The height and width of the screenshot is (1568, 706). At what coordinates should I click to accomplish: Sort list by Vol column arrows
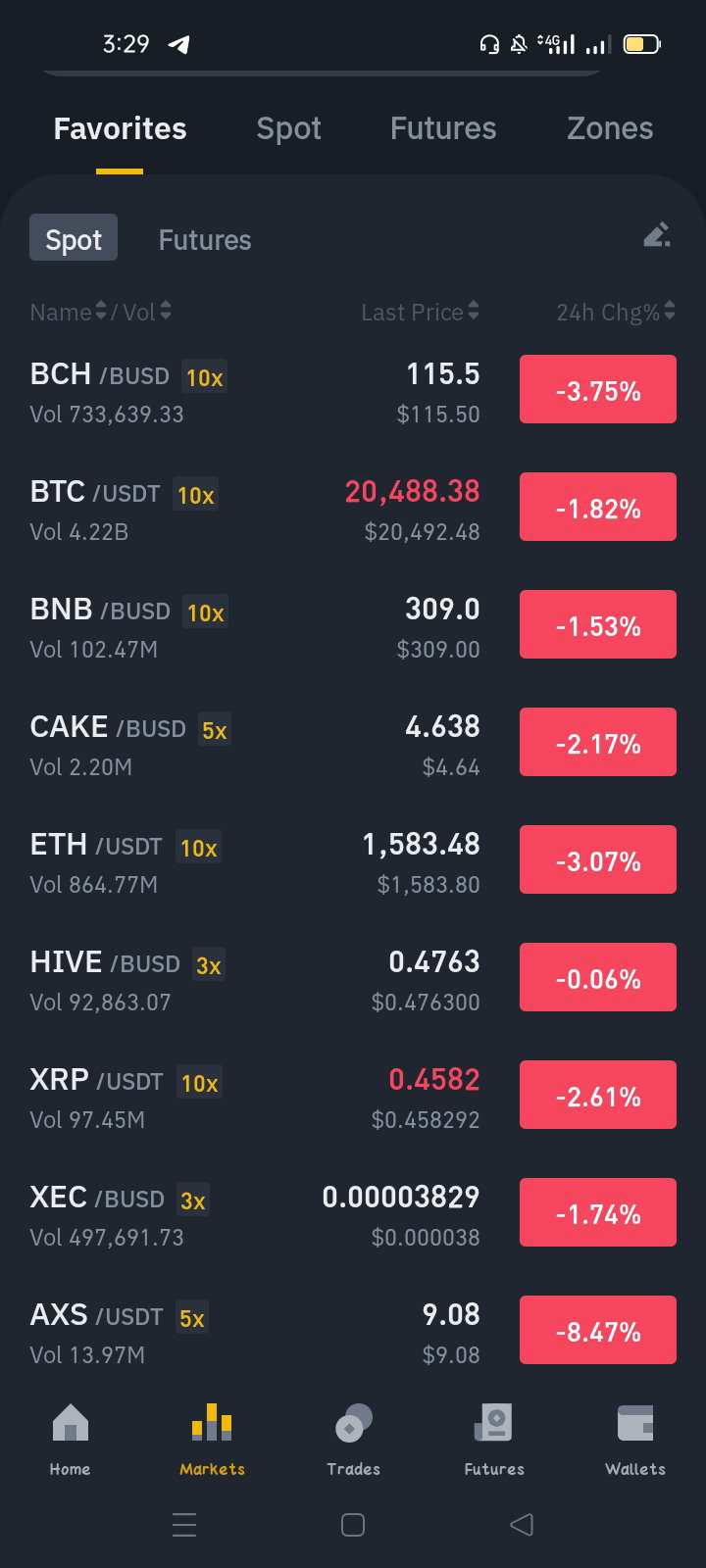(x=166, y=311)
